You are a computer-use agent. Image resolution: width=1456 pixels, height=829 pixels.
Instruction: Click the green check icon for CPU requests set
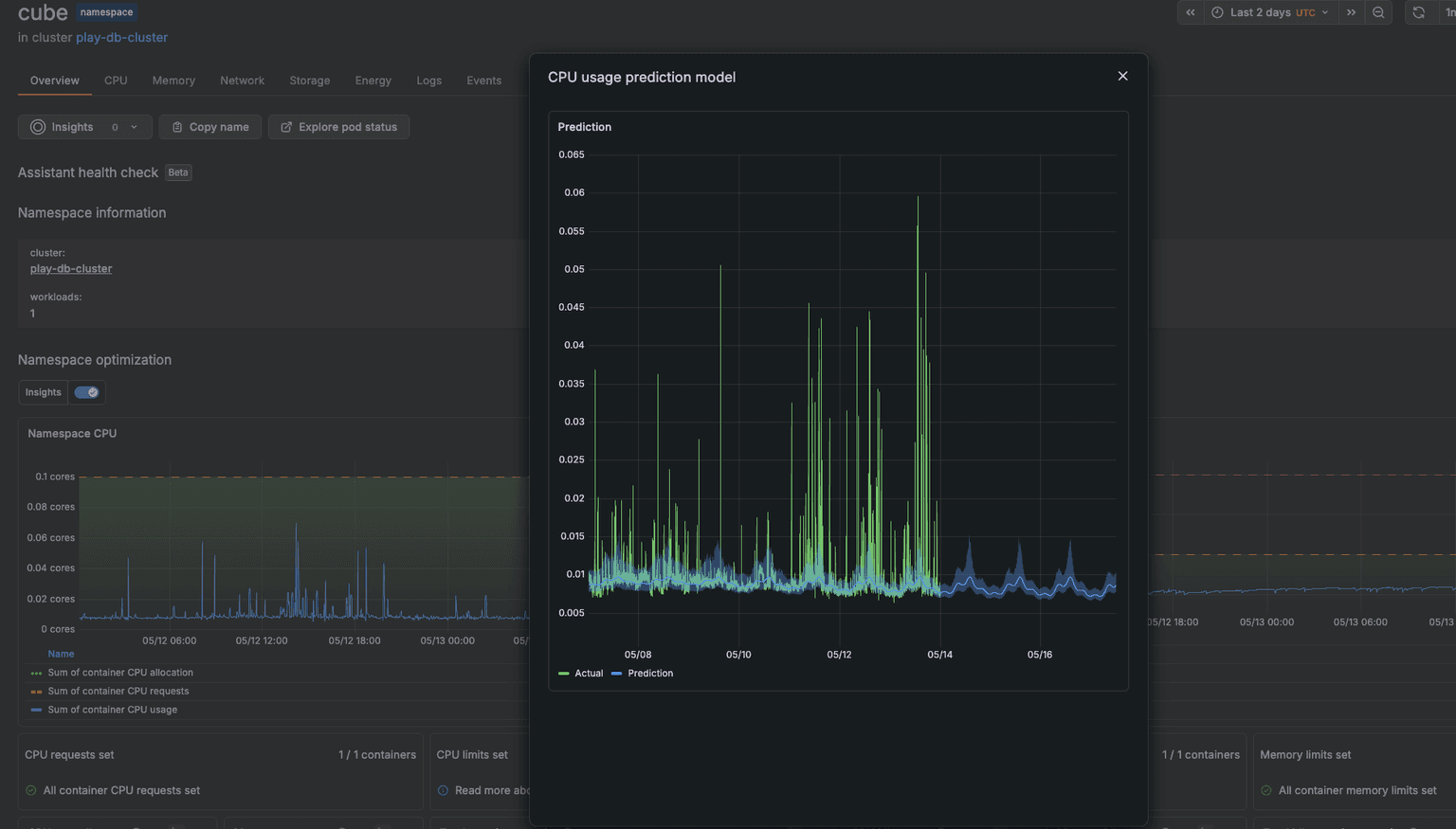point(31,790)
